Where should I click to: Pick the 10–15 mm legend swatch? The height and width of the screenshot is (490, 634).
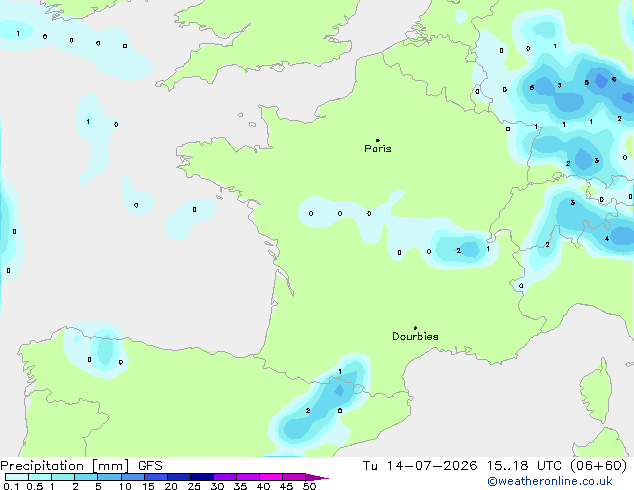coord(132,477)
